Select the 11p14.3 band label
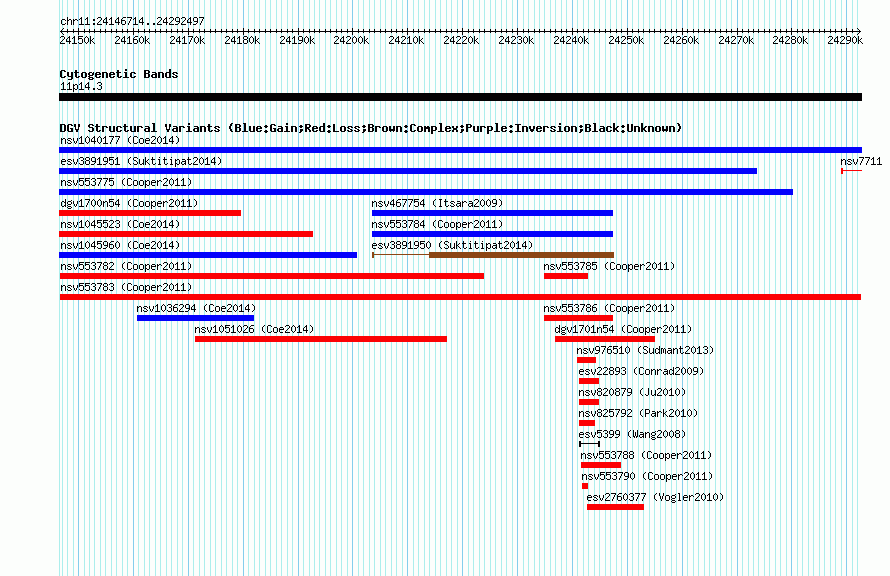The image size is (890, 576). click(x=81, y=86)
